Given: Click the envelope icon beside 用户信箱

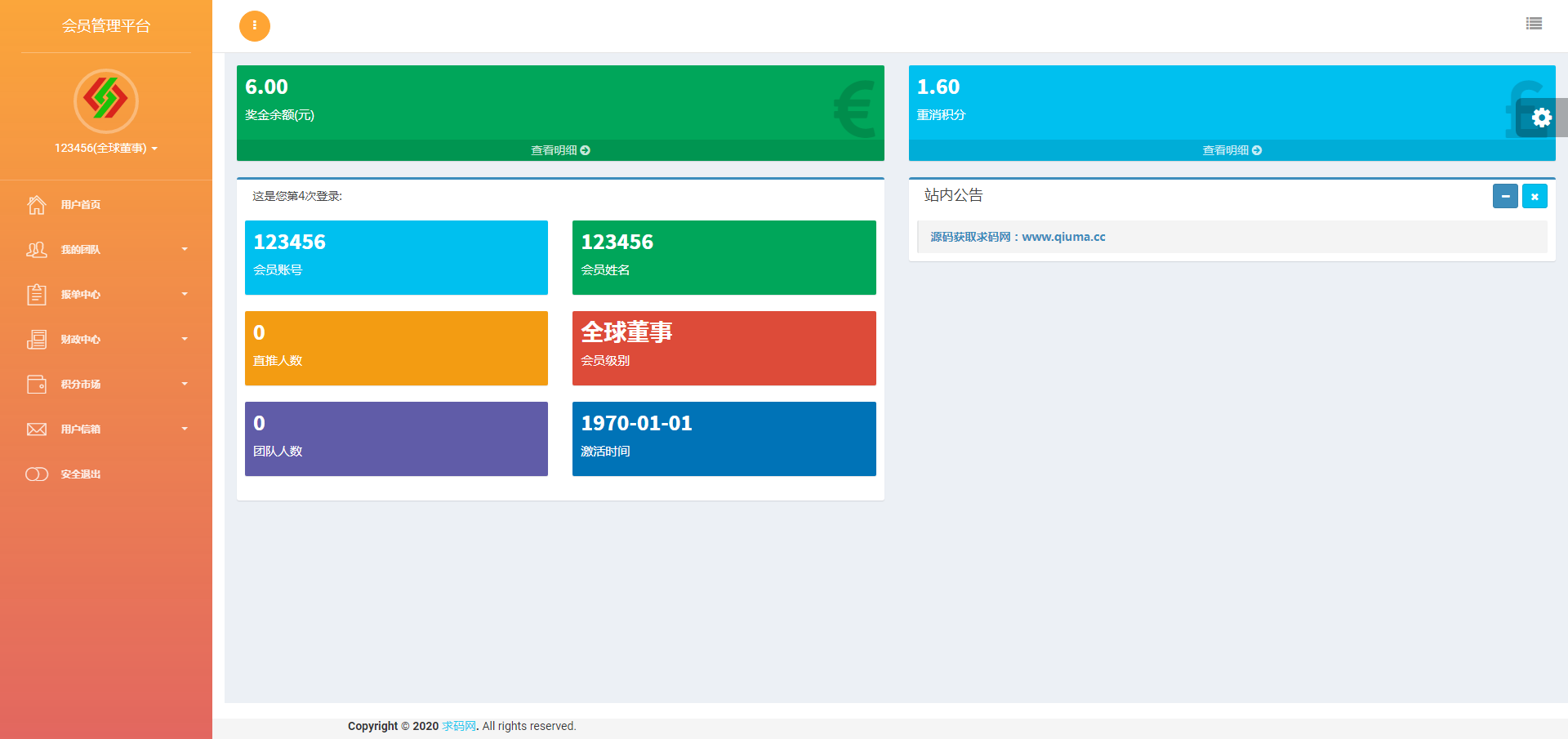Looking at the screenshot, I should 37,430.
